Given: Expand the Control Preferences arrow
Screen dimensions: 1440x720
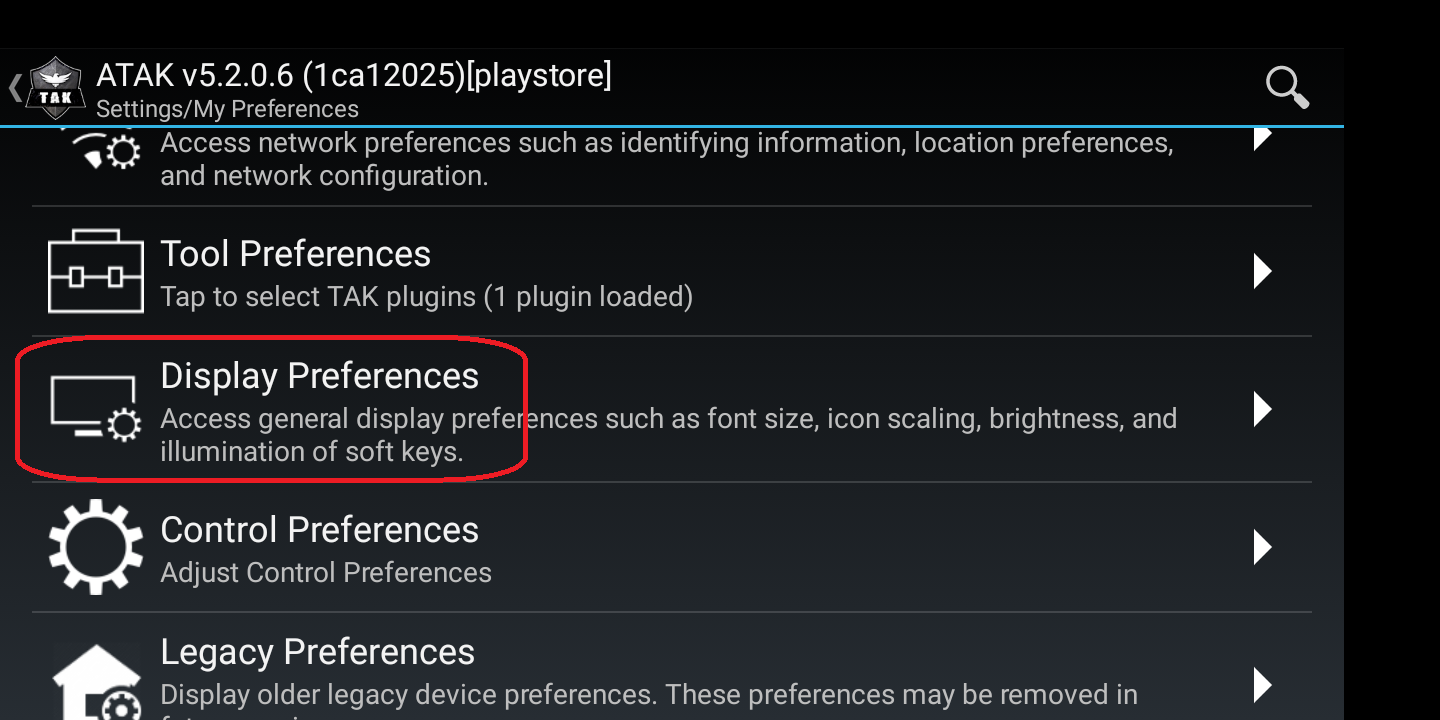Looking at the screenshot, I should tap(1262, 547).
